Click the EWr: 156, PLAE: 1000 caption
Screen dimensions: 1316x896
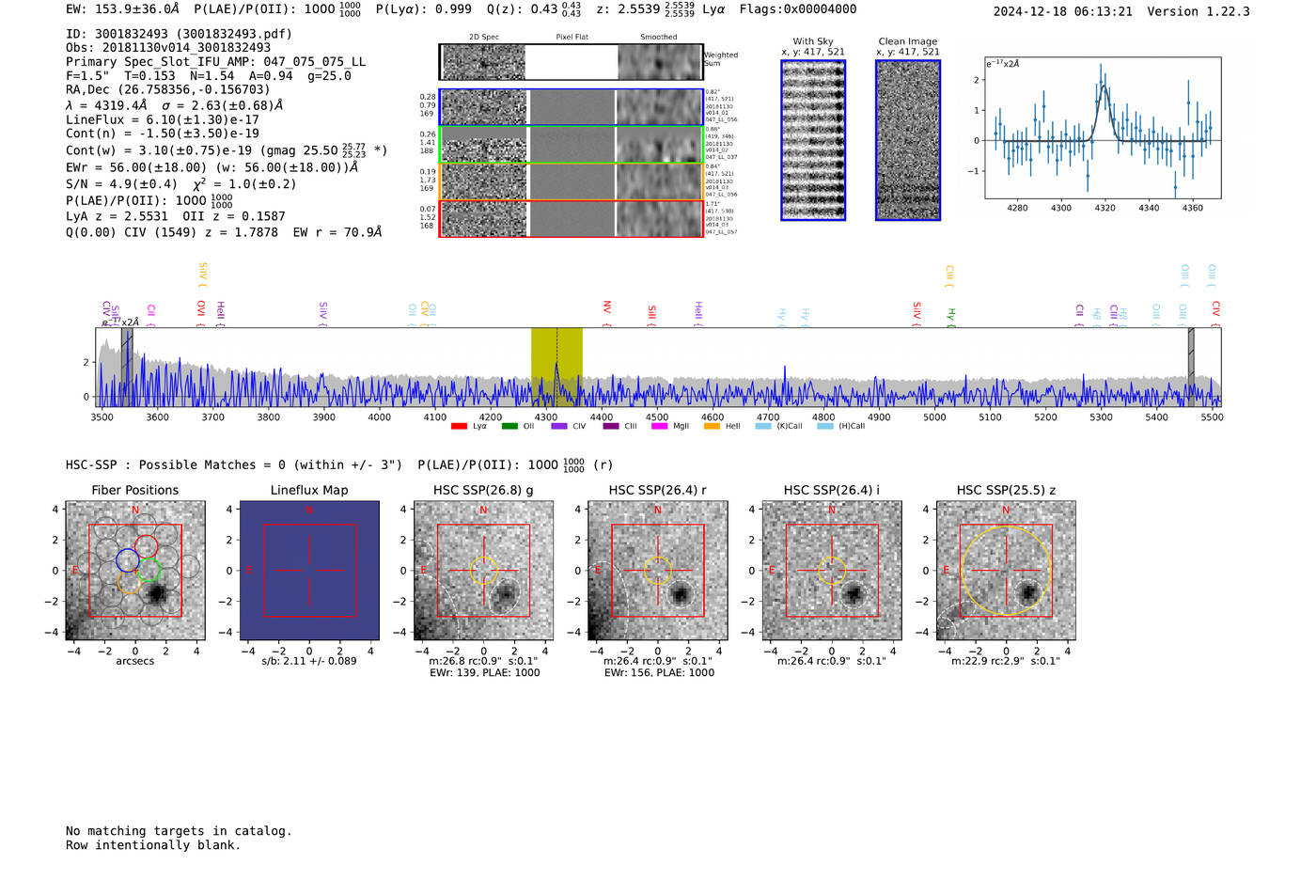pyautogui.click(x=659, y=673)
